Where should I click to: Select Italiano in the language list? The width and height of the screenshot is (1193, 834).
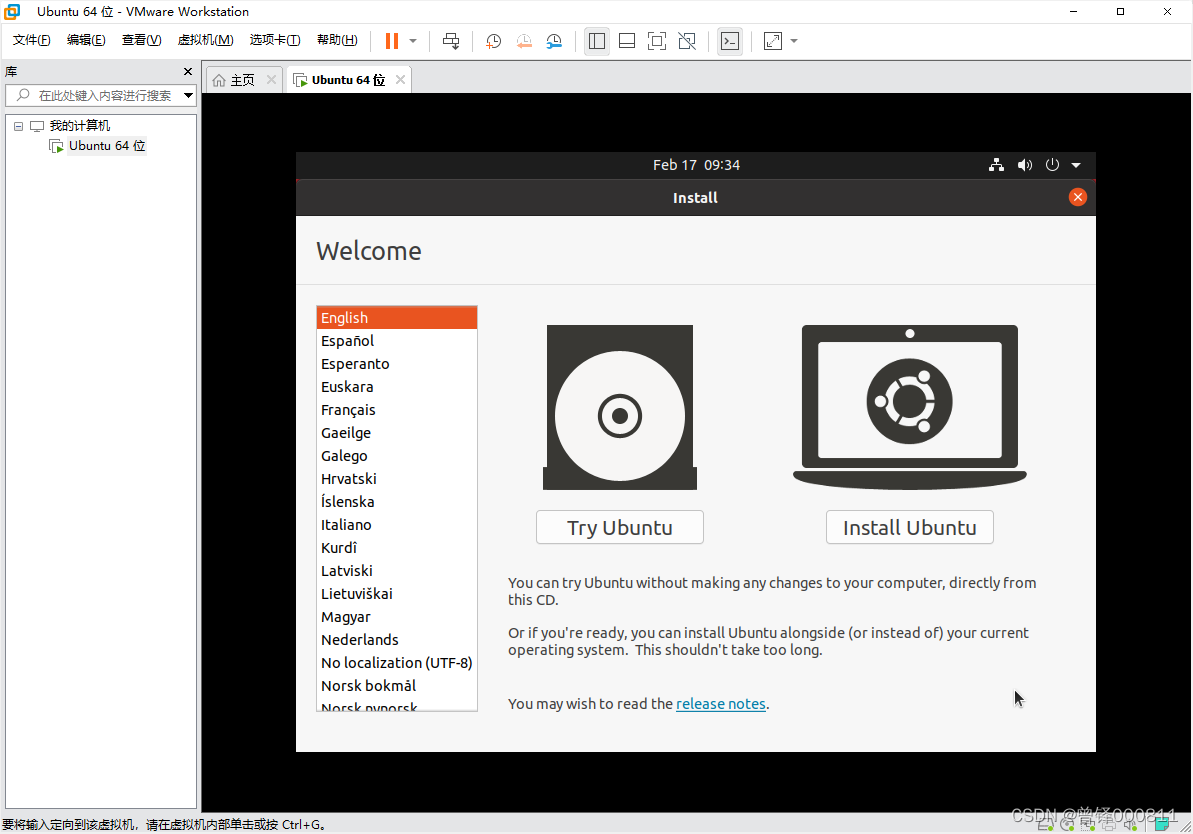[x=396, y=525]
